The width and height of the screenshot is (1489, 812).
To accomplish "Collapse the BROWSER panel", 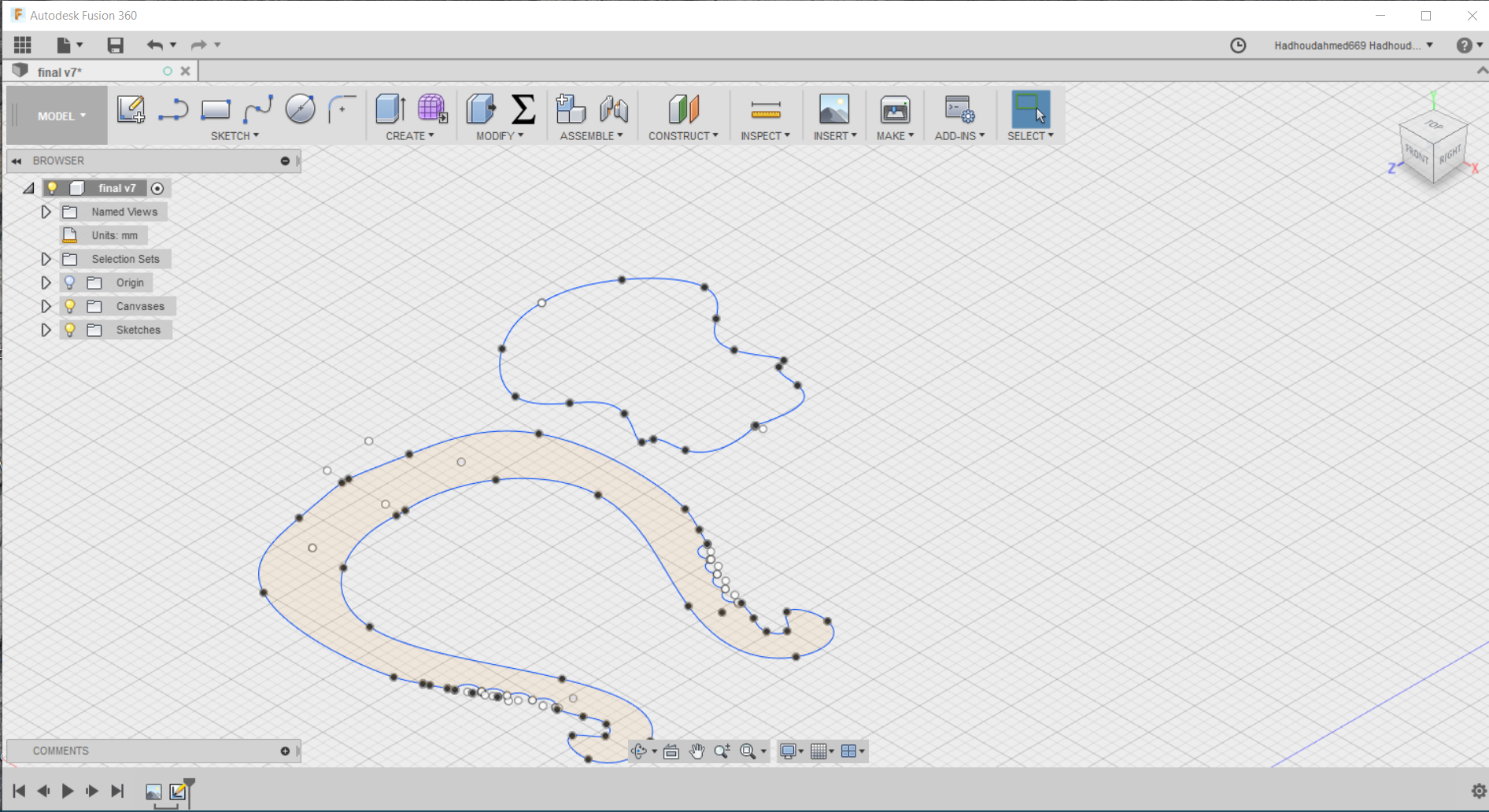I will tap(17, 161).
